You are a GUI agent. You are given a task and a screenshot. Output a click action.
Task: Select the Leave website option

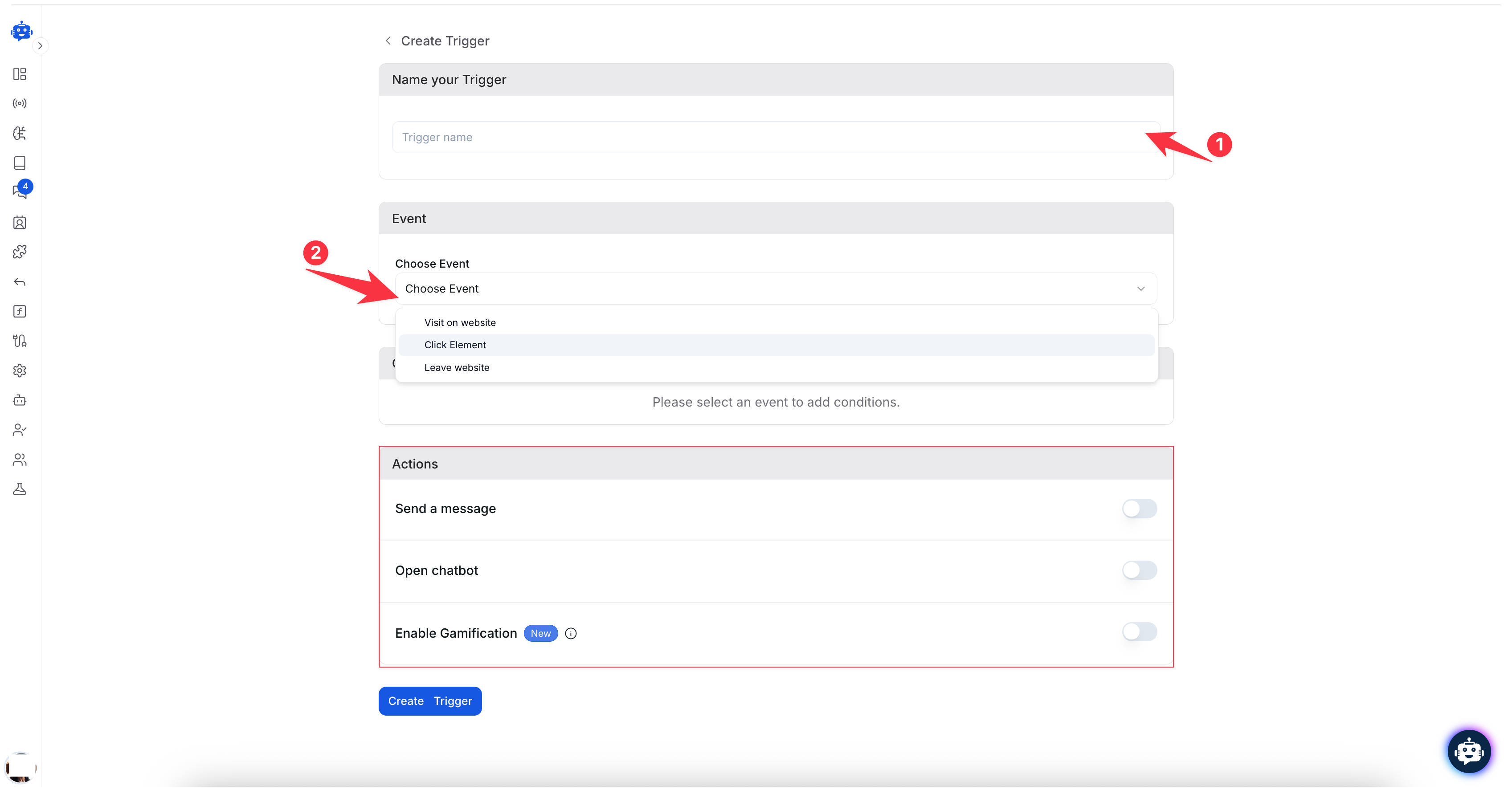(457, 367)
